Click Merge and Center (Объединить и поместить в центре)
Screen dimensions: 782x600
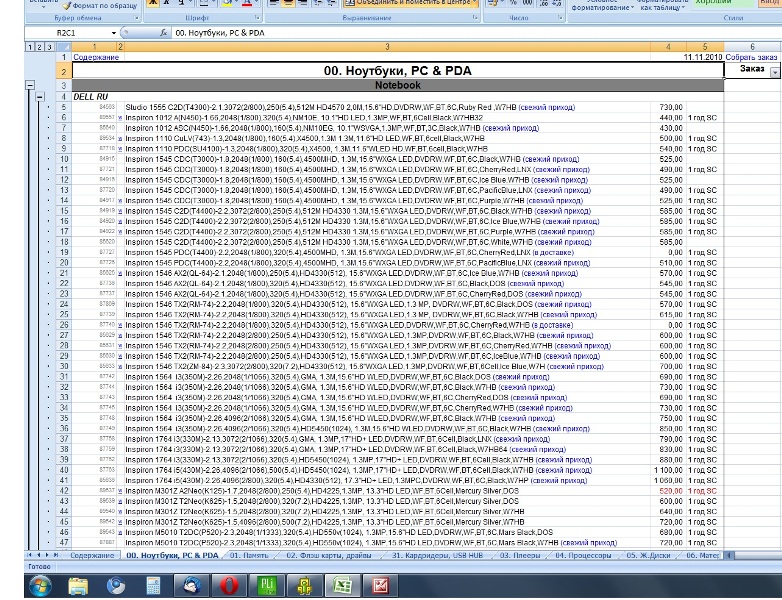[407, 3]
